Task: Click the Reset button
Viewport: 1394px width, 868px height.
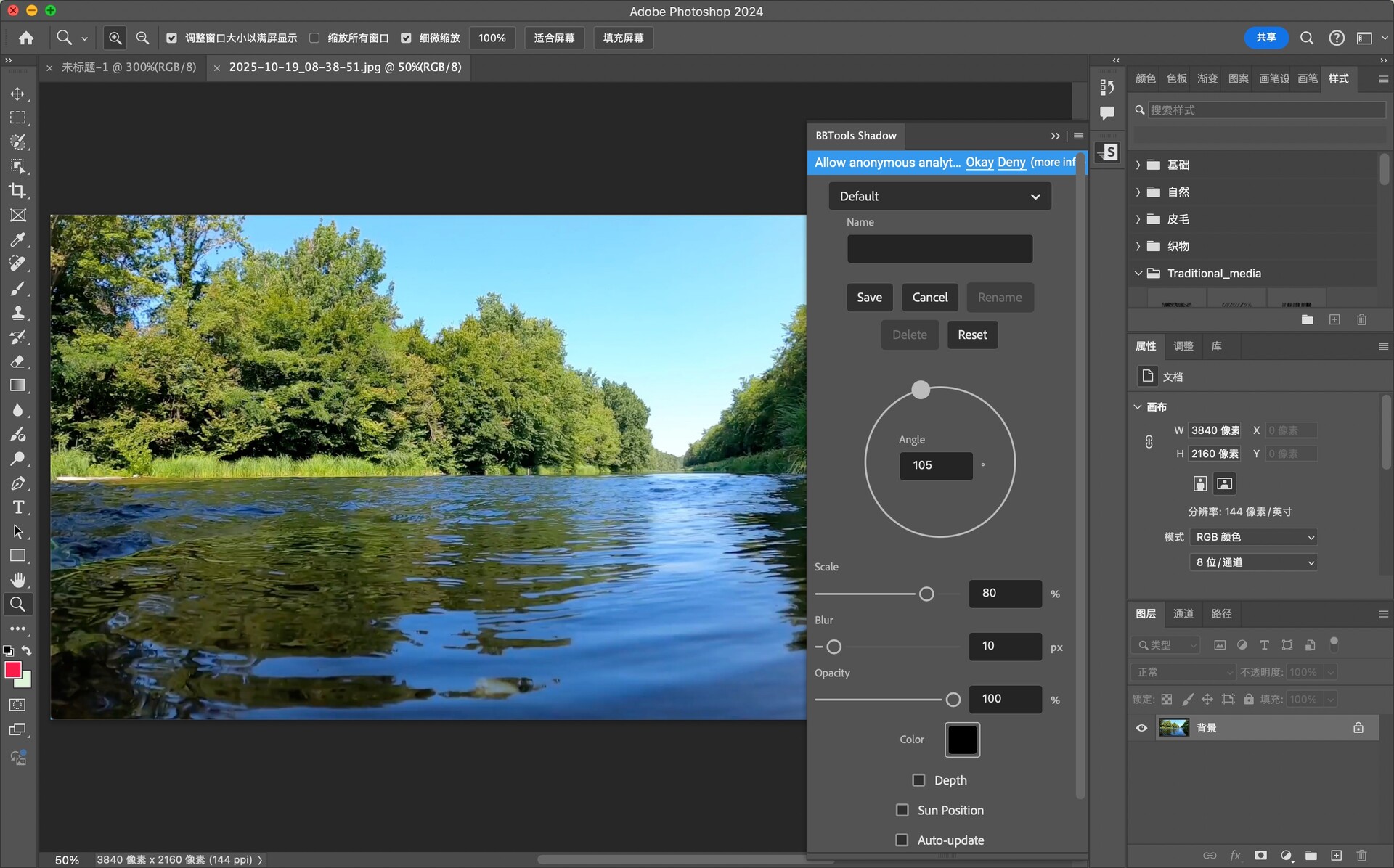Action: tap(971, 335)
